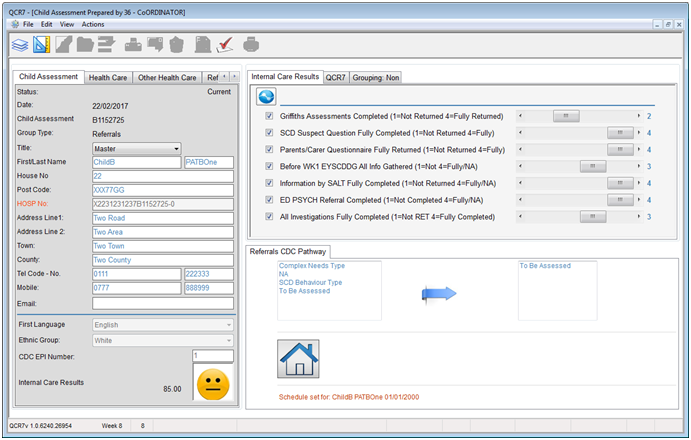
Task: Click the blue globe refresh icon
Action: [266, 97]
